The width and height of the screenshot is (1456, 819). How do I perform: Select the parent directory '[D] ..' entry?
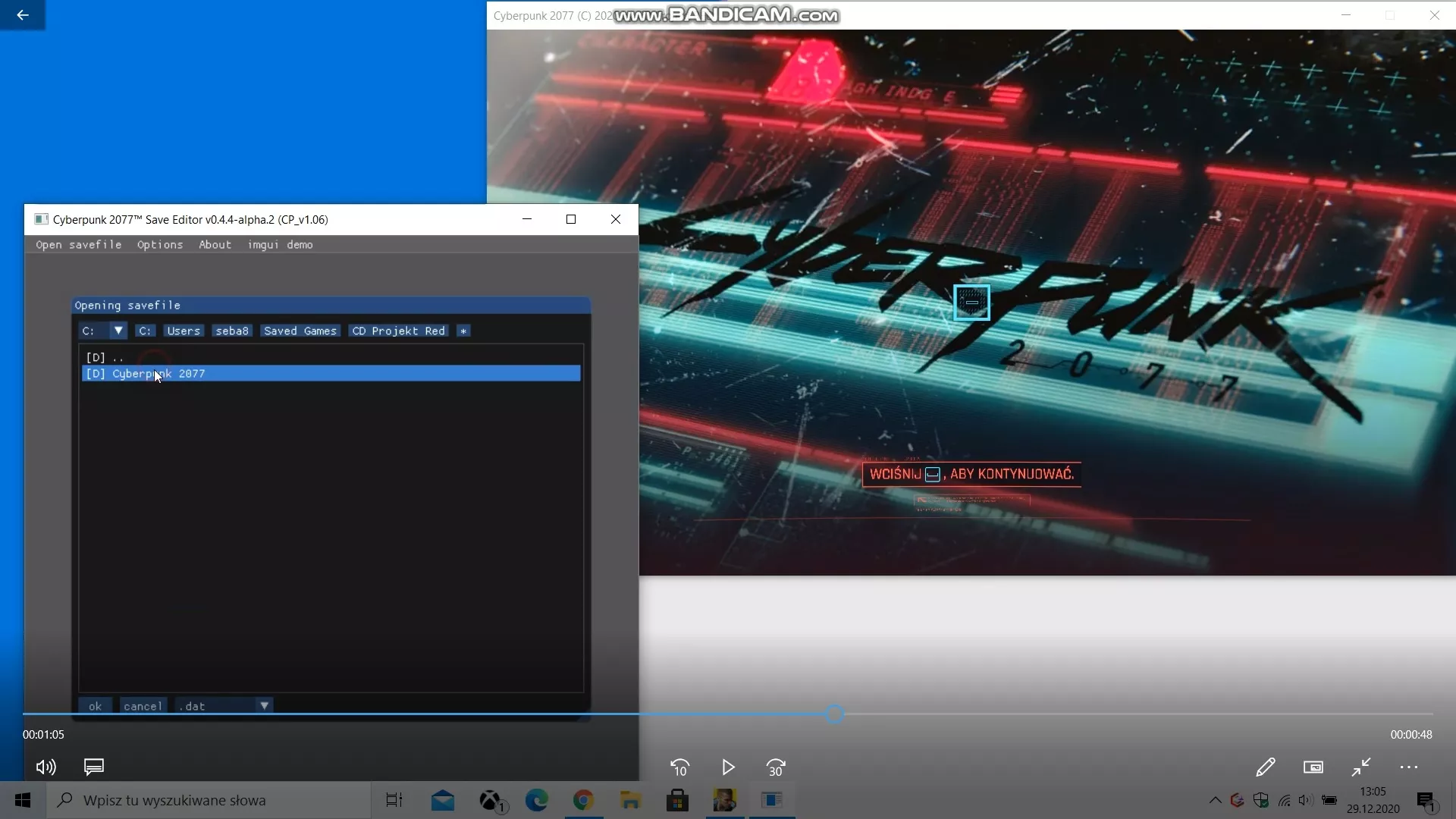(331, 357)
